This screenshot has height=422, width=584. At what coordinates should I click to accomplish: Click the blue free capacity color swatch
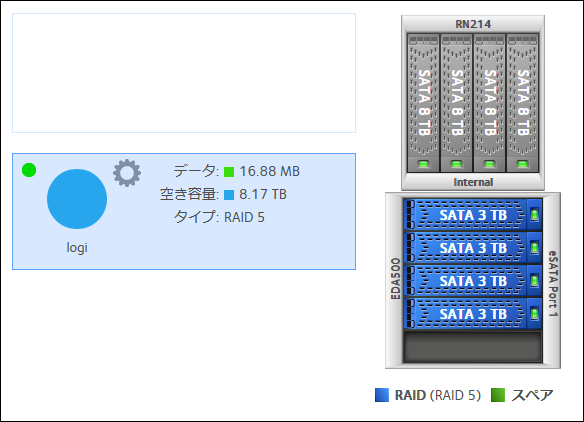tap(229, 194)
